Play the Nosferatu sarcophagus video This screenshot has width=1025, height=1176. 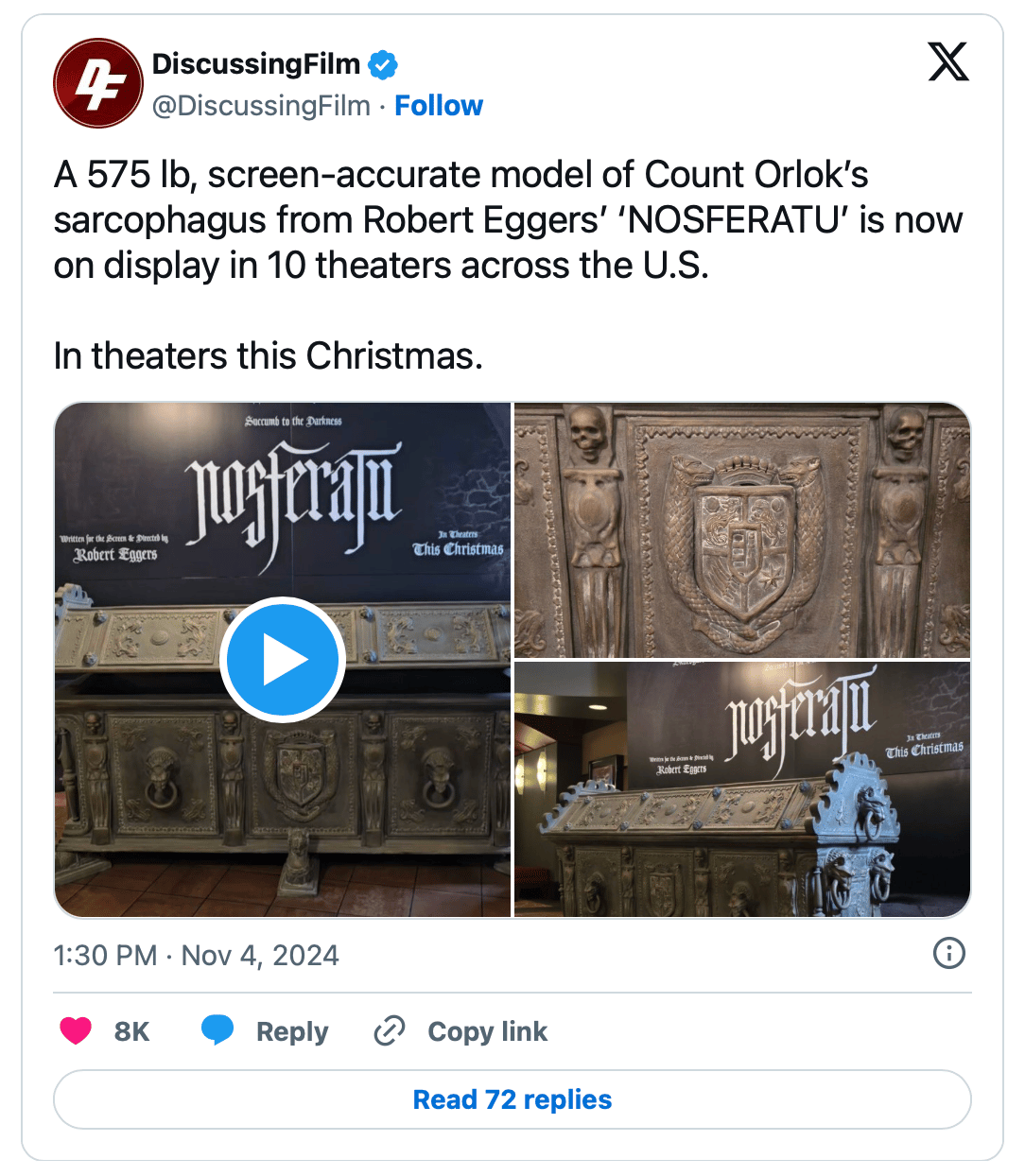283,660
